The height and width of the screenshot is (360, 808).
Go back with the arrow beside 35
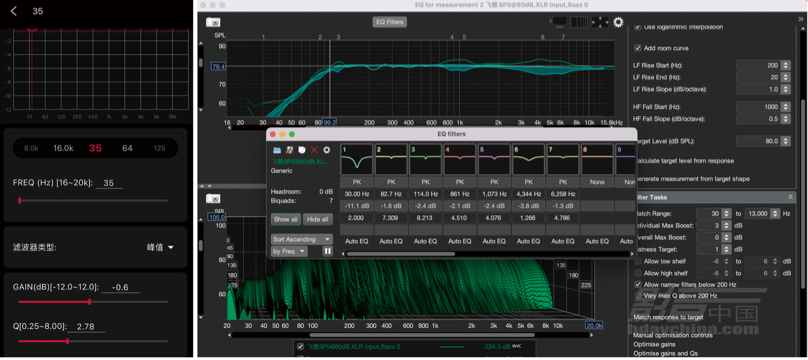(x=14, y=11)
